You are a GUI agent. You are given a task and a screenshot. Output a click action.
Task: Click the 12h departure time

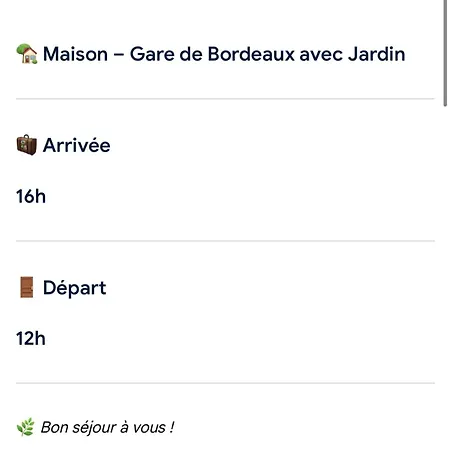coord(31,339)
